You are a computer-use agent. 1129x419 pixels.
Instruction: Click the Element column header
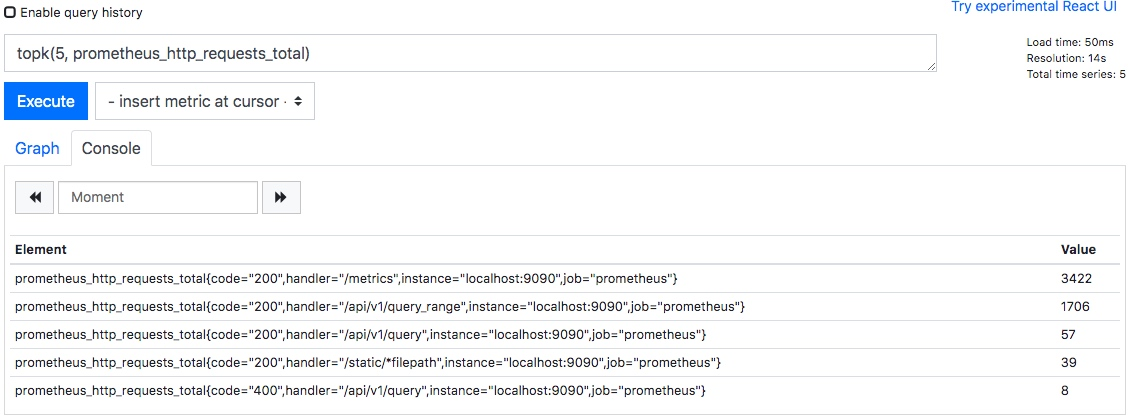(41, 249)
